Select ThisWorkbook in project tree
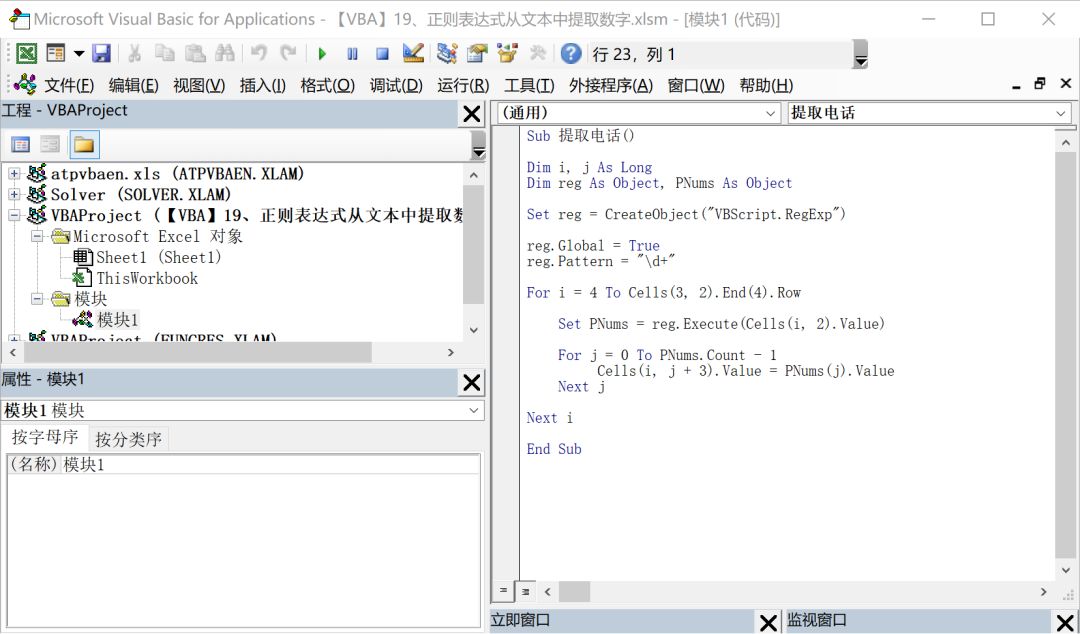The width and height of the screenshot is (1080, 634). point(136,278)
